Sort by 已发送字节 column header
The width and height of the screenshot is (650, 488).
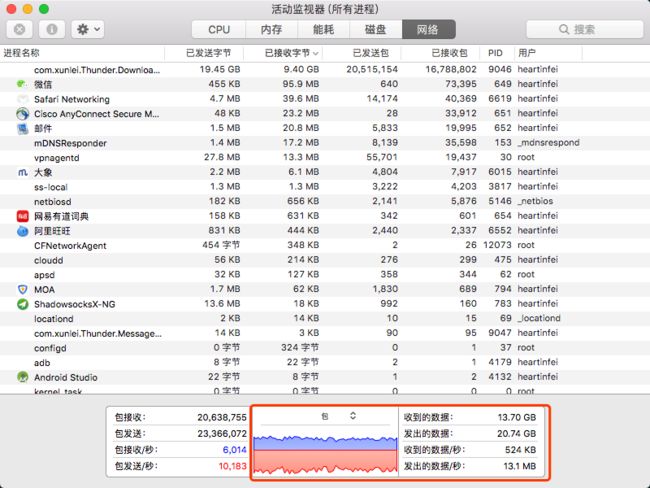click(204, 53)
